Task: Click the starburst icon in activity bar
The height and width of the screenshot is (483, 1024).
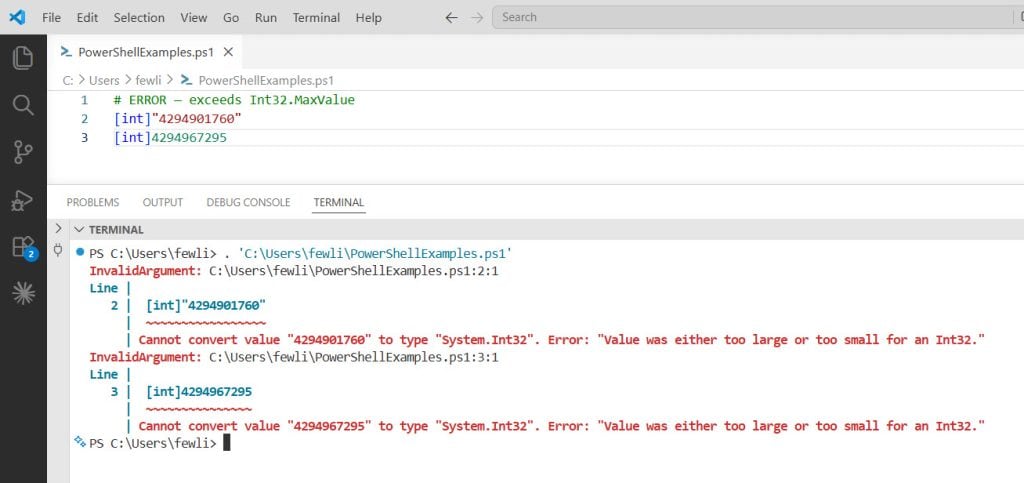Action: (23, 295)
